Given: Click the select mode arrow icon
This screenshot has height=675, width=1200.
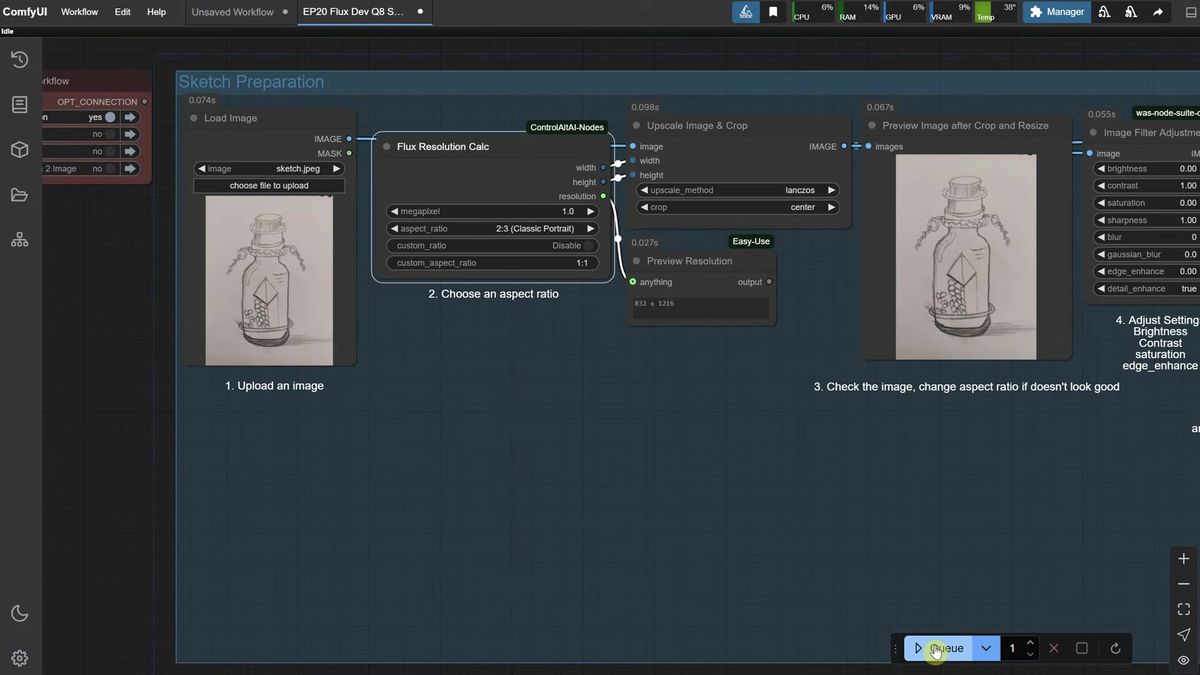Looking at the screenshot, I should [x=1184, y=635].
